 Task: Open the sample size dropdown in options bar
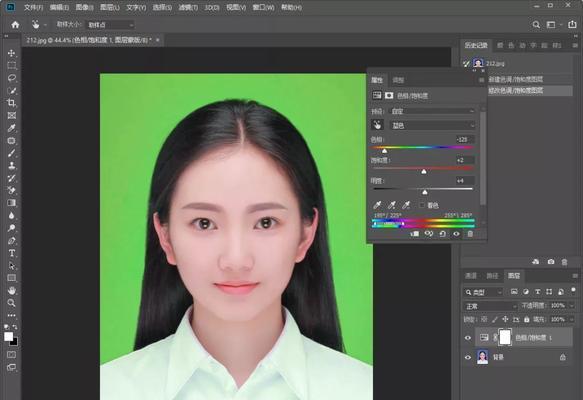(x=110, y=25)
